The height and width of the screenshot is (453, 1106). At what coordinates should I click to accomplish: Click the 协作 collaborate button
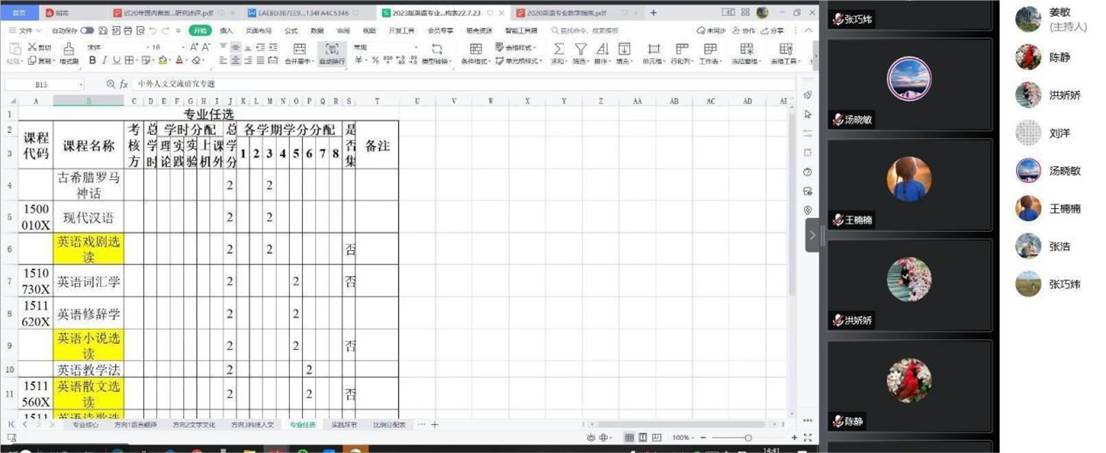745,31
